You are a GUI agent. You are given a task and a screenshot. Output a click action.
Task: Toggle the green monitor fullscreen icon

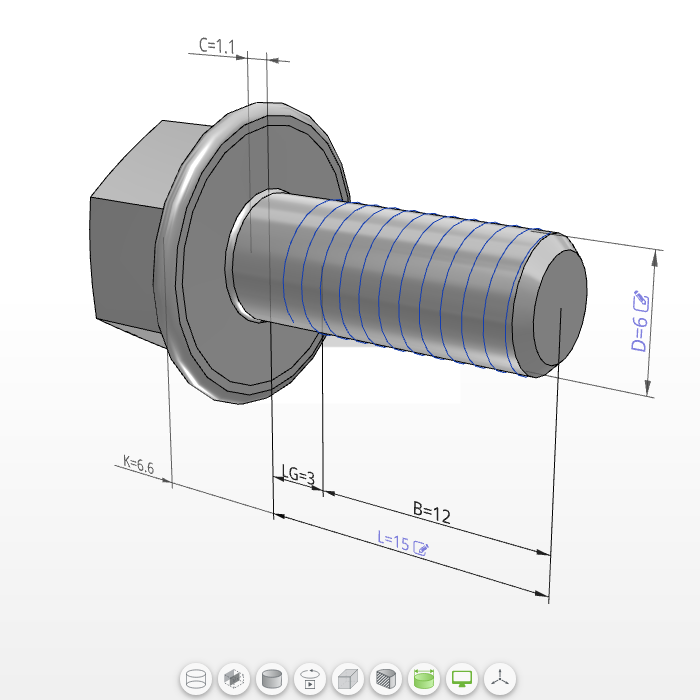[462, 679]
